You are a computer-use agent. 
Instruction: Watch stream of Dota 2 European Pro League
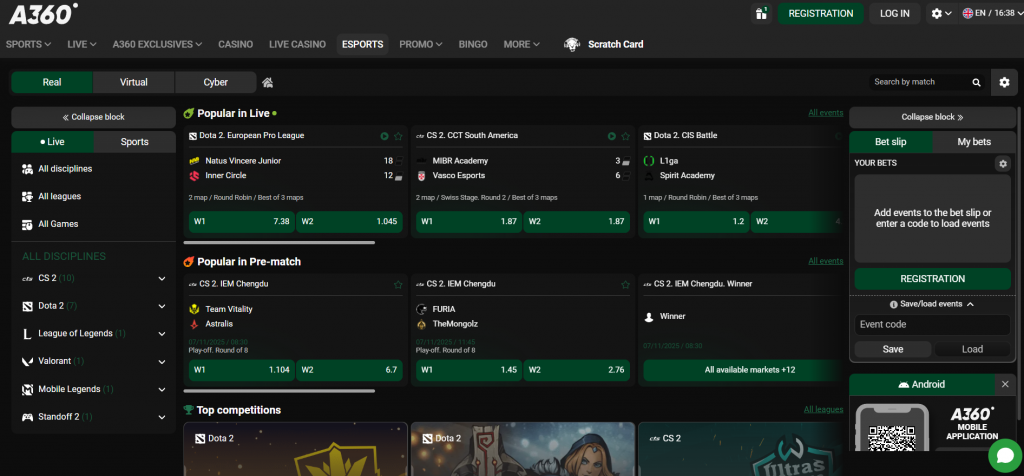click(x=385, y=136)
